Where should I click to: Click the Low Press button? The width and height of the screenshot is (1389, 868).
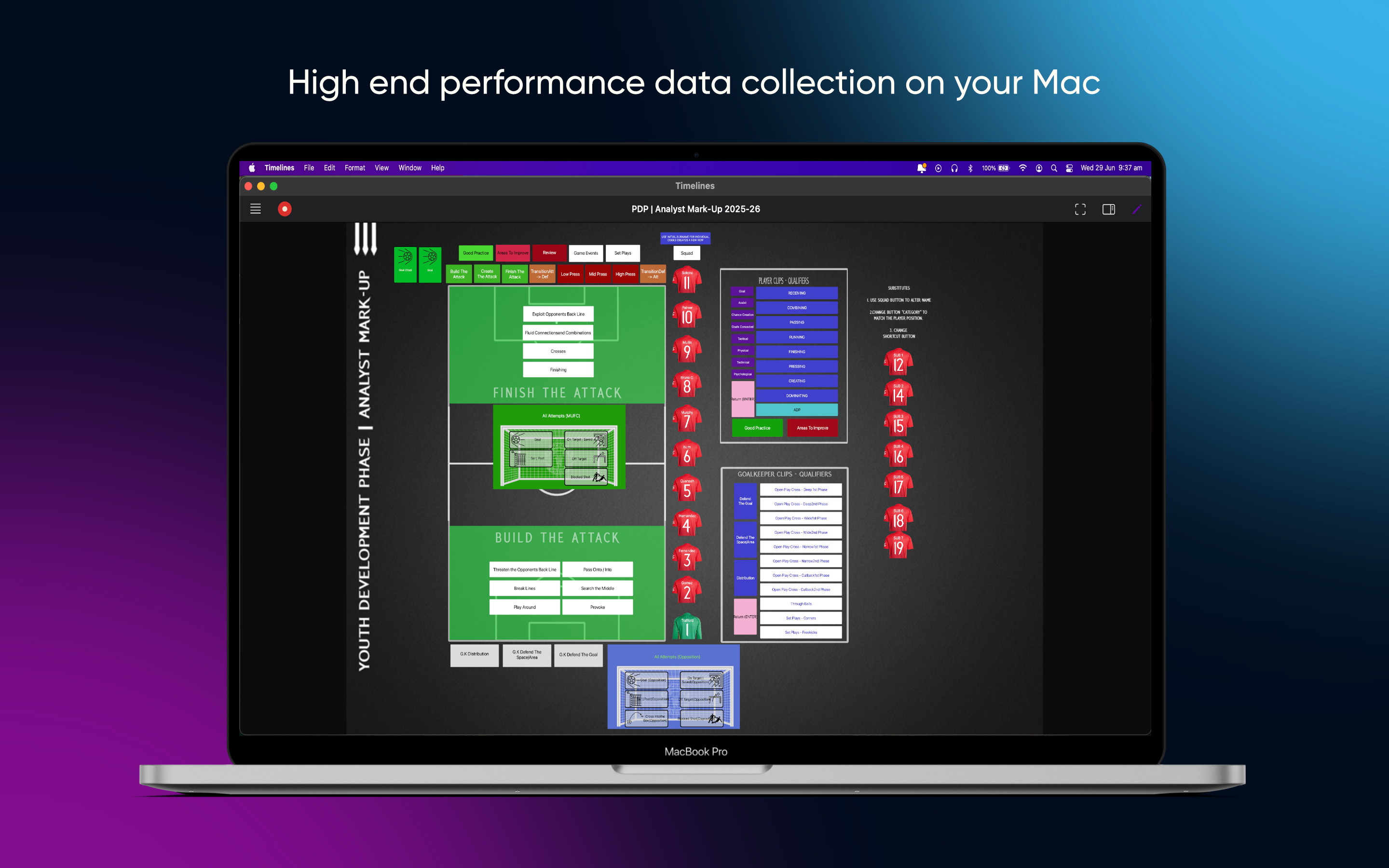point(570,274)
